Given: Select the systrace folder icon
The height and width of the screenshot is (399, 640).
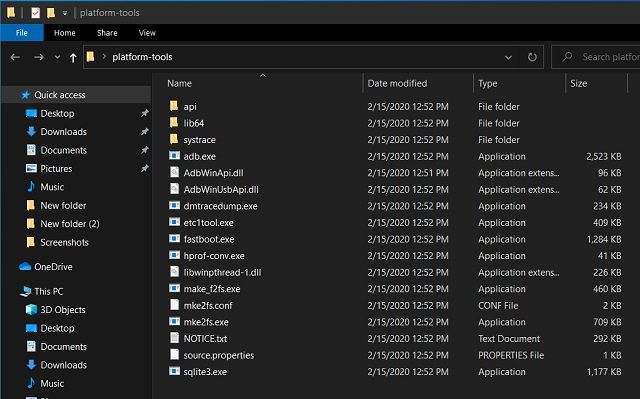Looking at the screenshot, I should [174, 139].
